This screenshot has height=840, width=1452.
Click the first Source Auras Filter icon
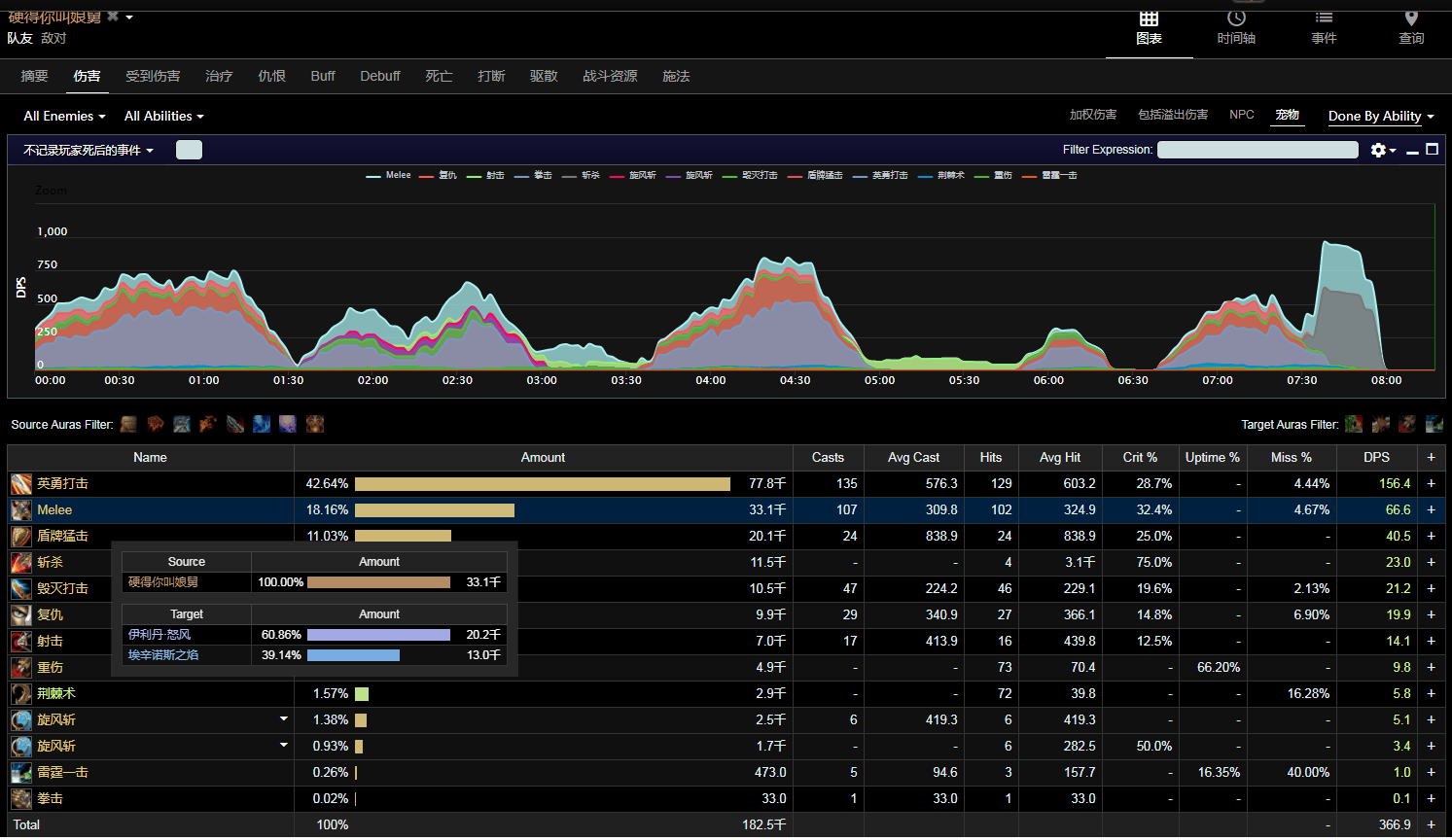click(x=128, y=424)
